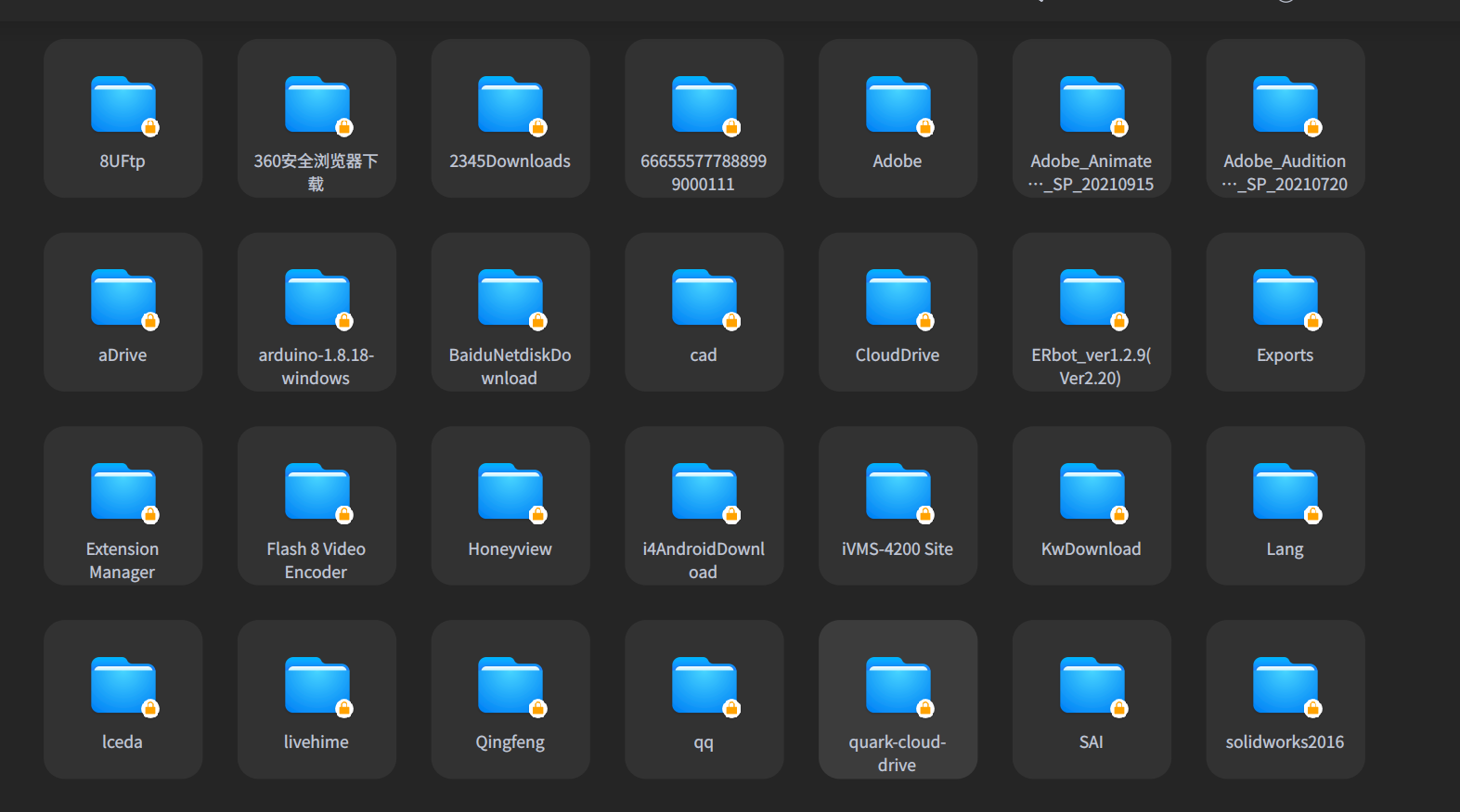Click the 2345Downloads folder icon
The height and width of the screenshot is (812, 1460).
click(x=510, y=105)
